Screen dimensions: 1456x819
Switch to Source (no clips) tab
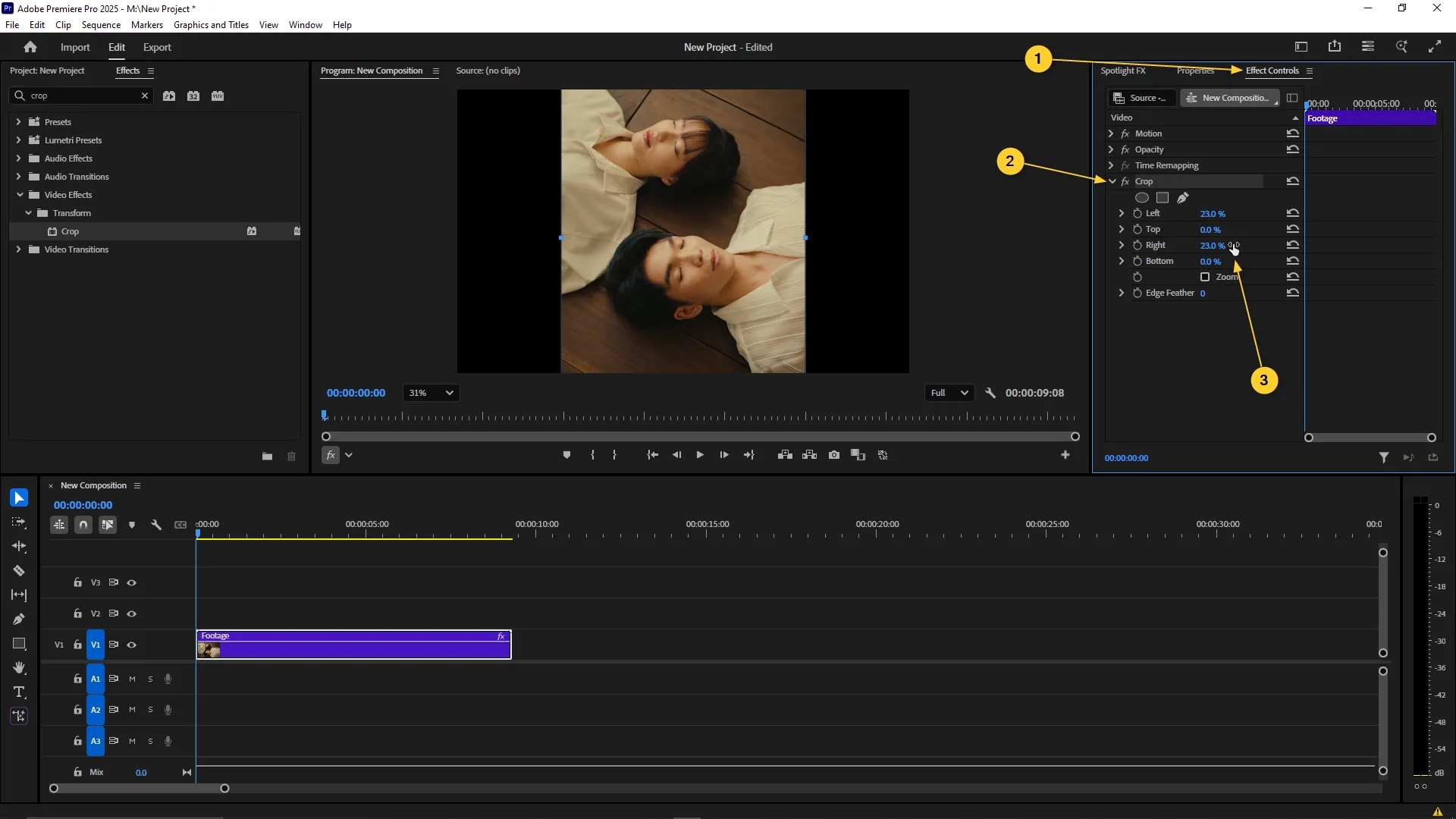(488, 71)
